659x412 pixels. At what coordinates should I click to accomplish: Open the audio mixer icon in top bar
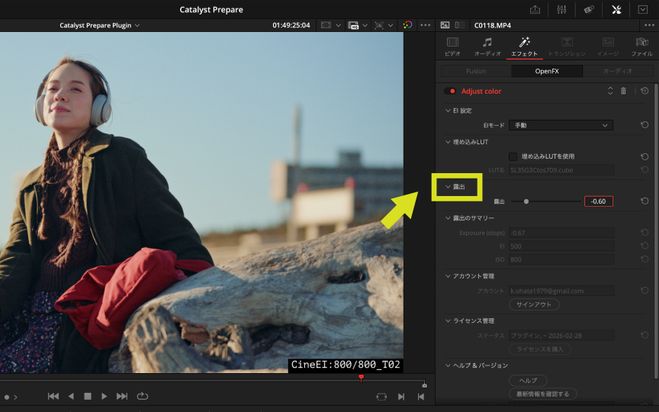tap(561, 8)
